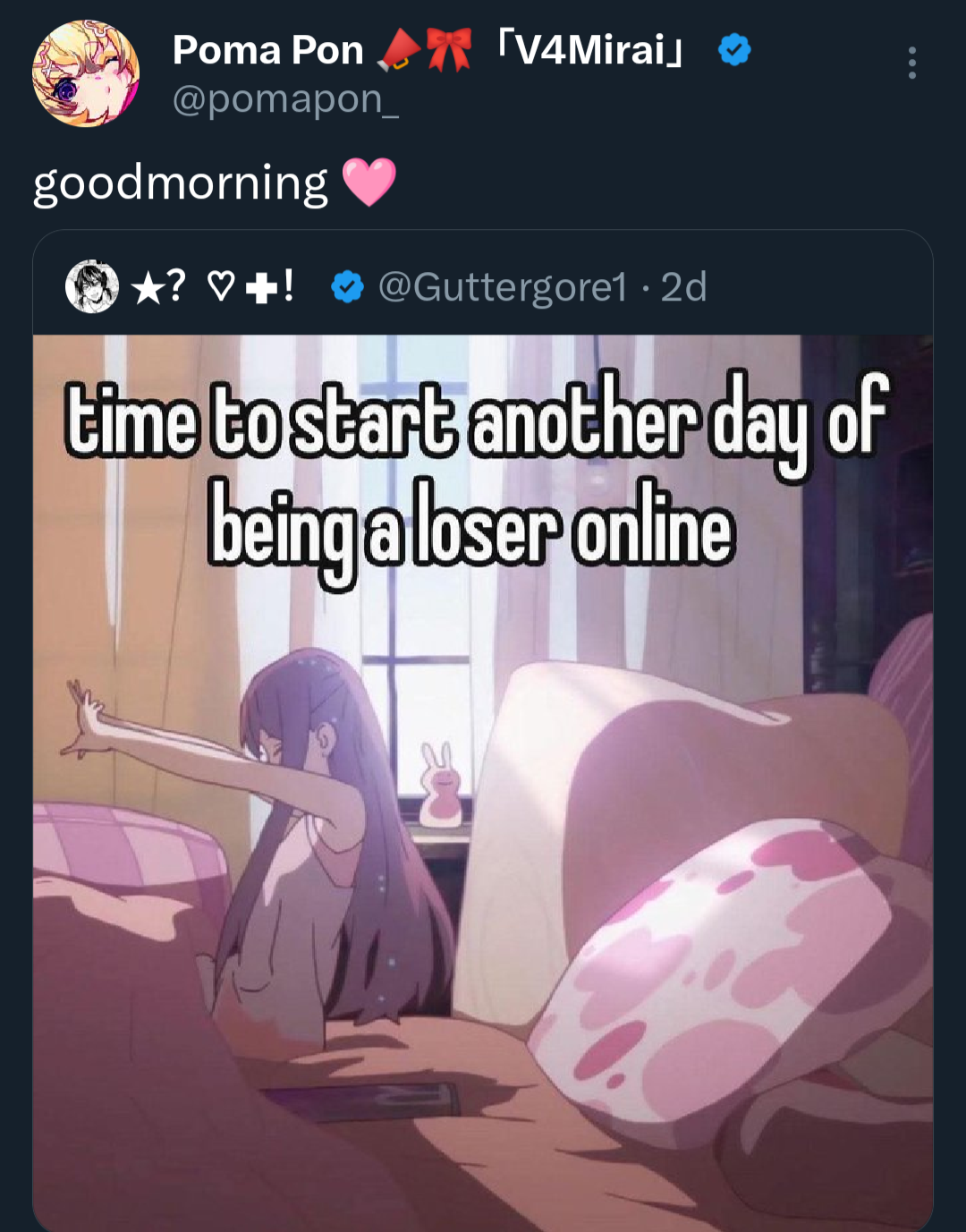This screenshot has width=966, height=1232.
Task: Open the quoted anime meme image
Action: tap(483, 783)
